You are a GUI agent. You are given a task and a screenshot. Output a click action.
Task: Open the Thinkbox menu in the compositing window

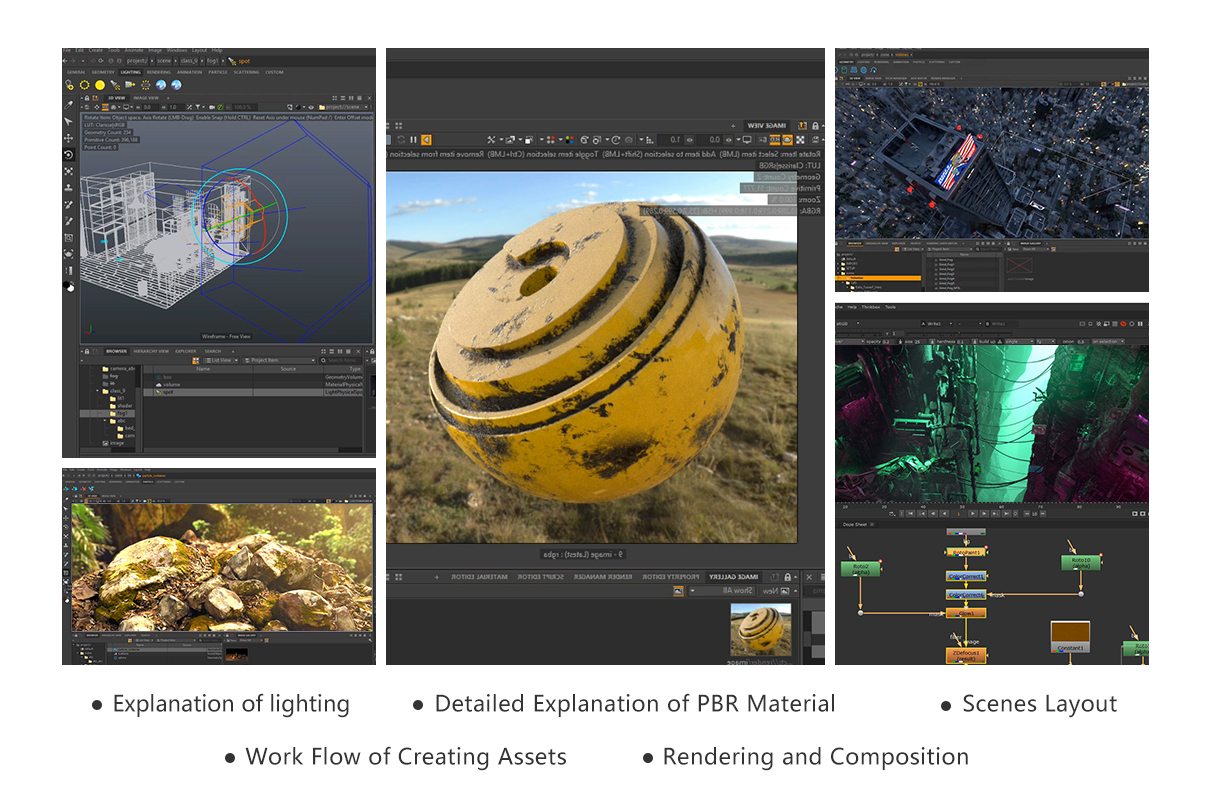[871, 307]
